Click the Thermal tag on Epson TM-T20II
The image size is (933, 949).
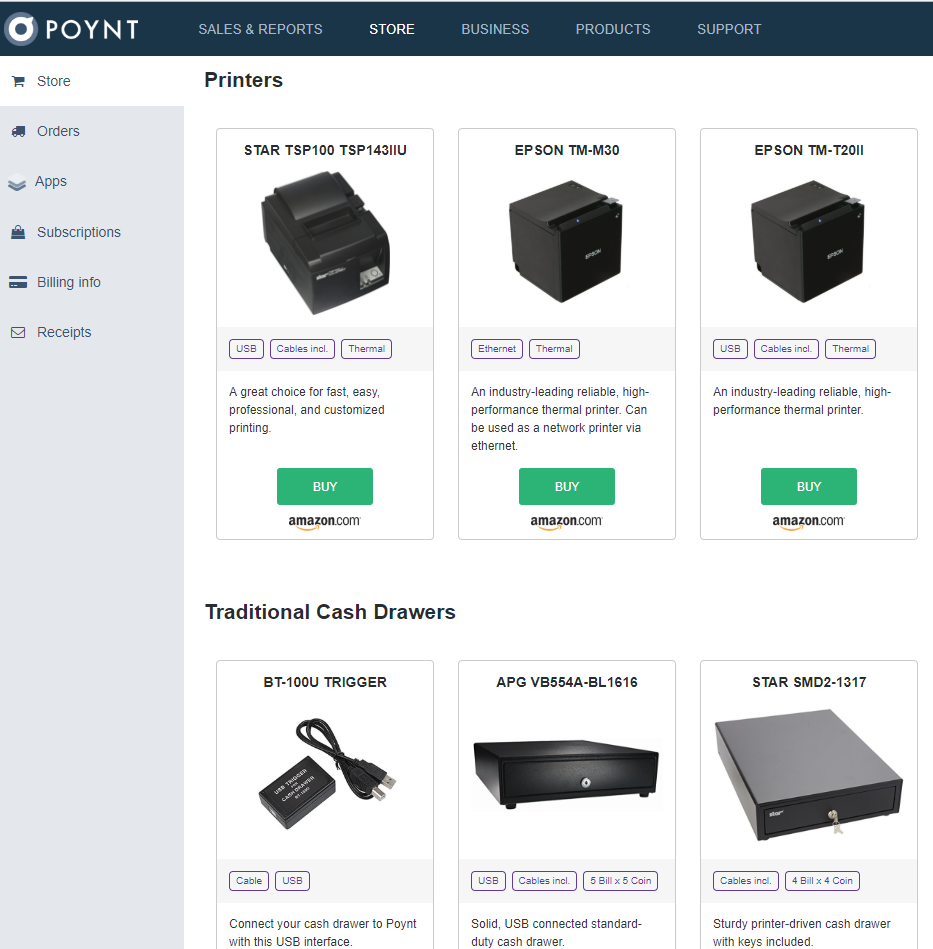pyautogui.click(x=851, y=349)
